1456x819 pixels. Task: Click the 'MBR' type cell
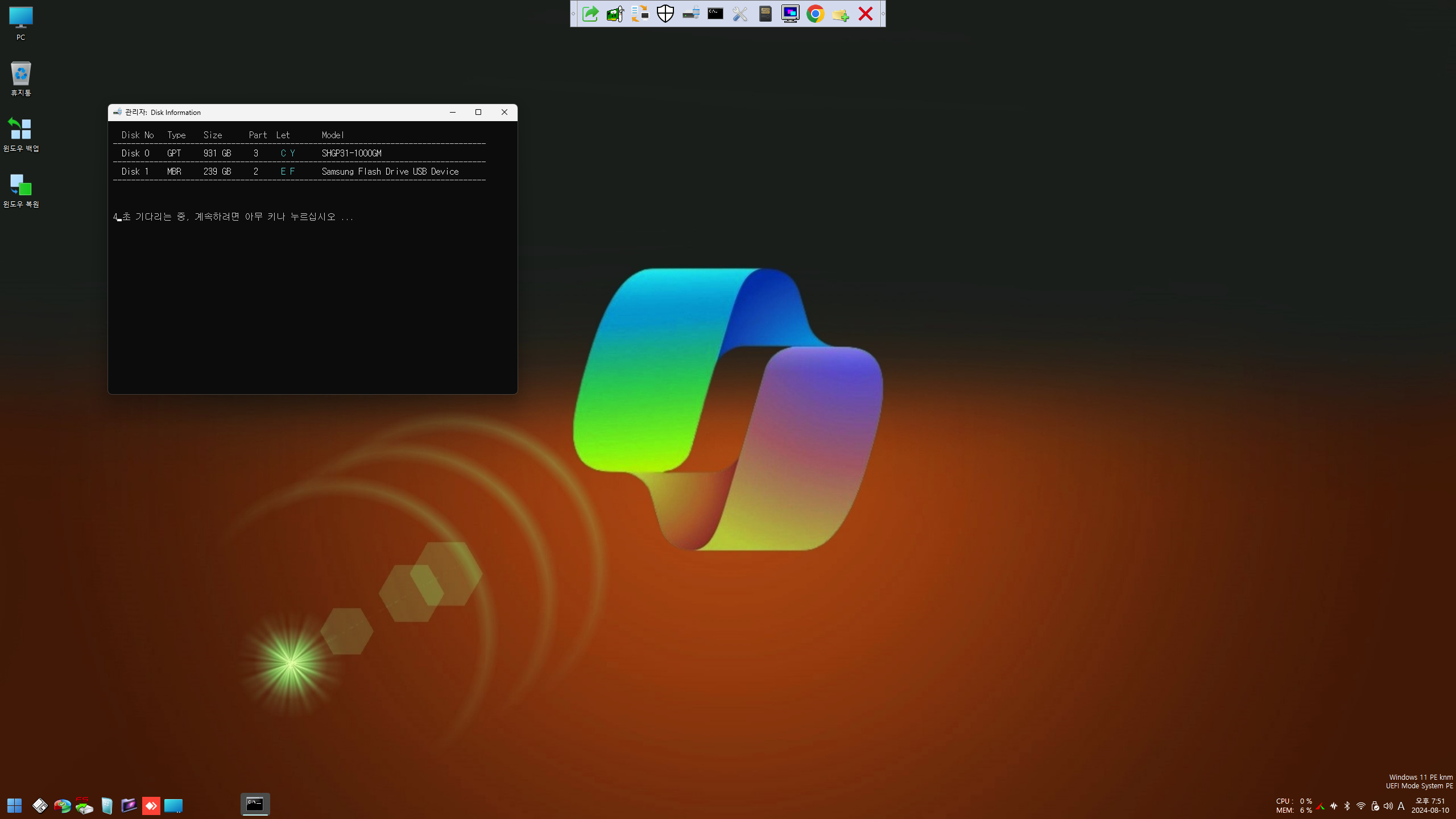(174, 171)
